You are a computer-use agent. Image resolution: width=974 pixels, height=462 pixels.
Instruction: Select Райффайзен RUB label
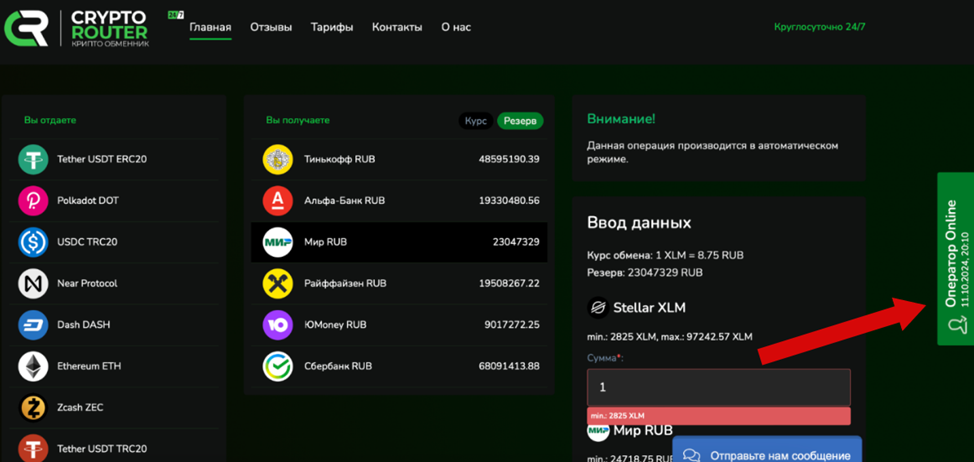pos(345,283)
